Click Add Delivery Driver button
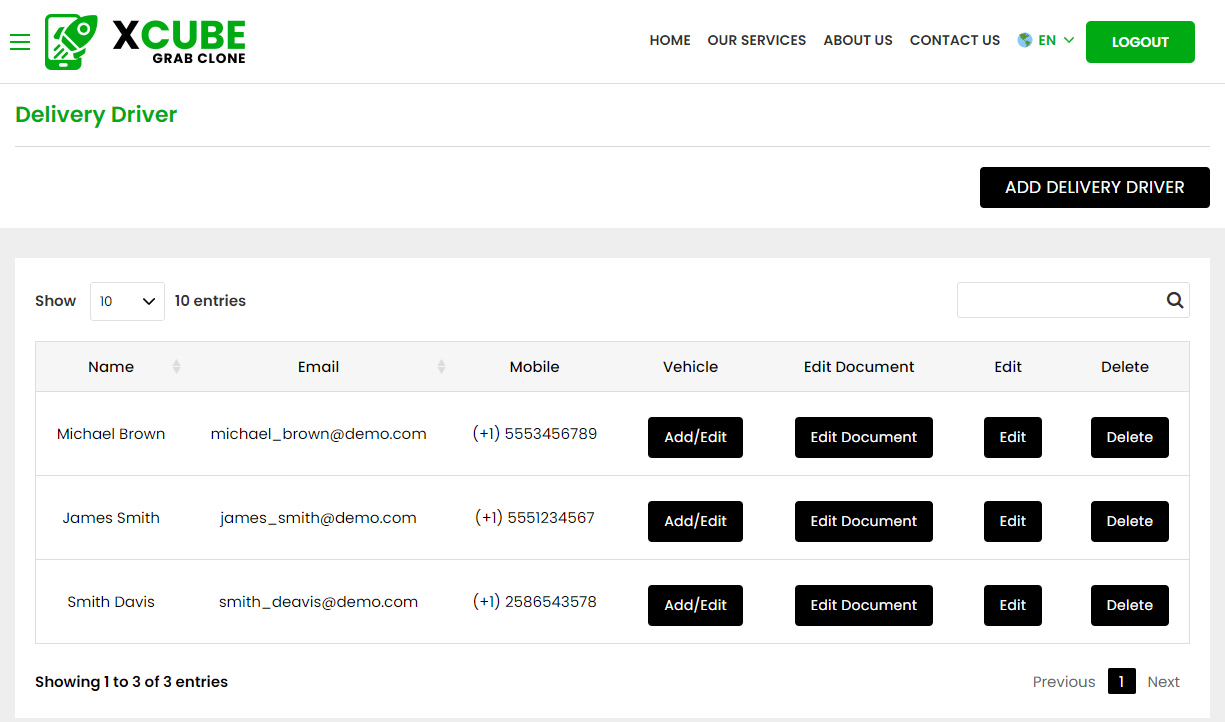Screen dimensions: 1225x722 tap(1094, 188)
